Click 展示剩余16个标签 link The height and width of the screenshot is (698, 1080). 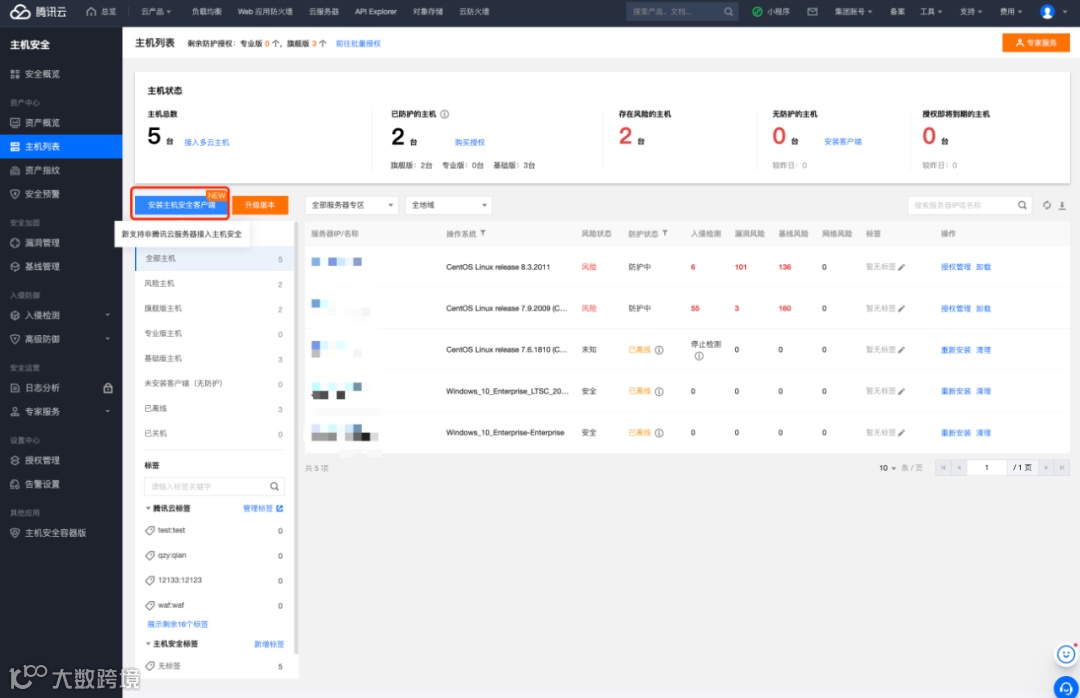point(177,624)
